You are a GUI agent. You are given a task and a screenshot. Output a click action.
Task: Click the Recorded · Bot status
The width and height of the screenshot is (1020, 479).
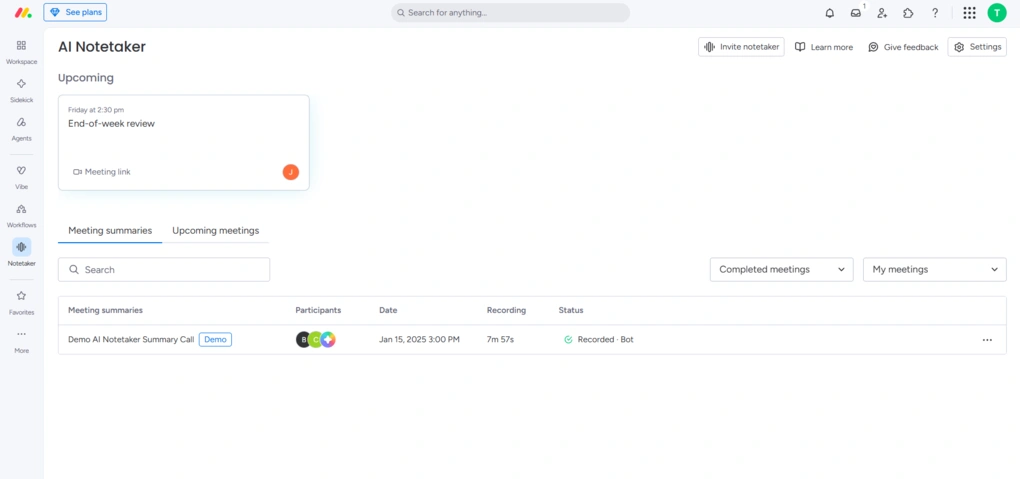(x=598, y=340)
